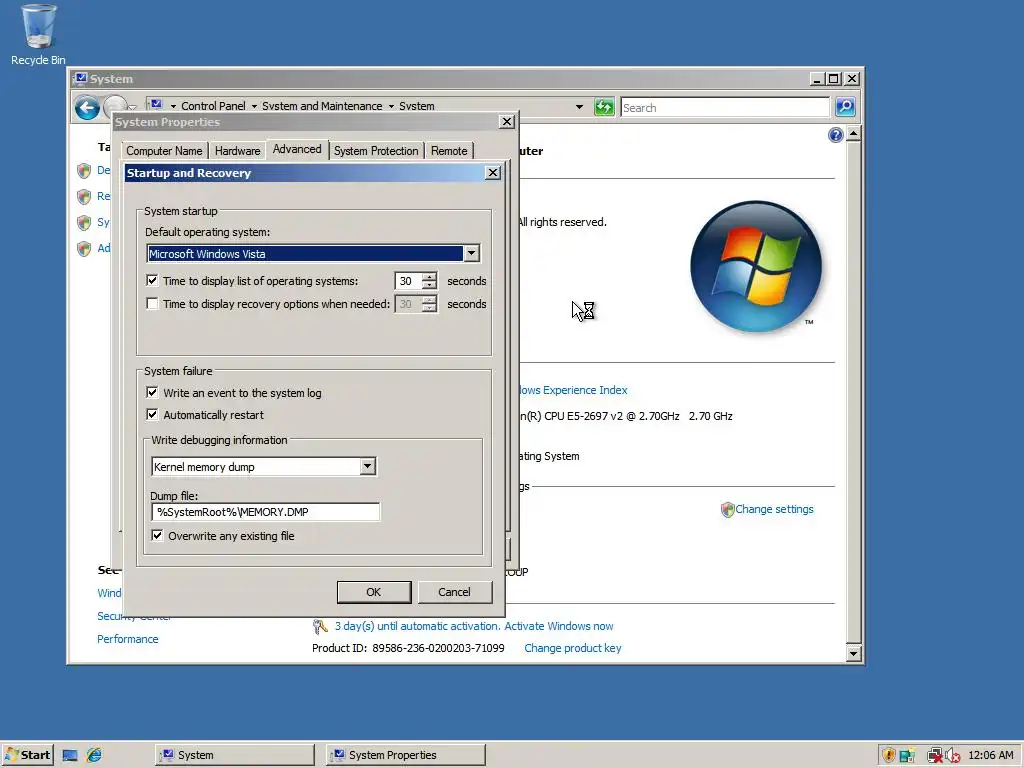The image size is (1024, 768).
Task: Close the Startup and Recovery dialog
Action: point(493,172)
